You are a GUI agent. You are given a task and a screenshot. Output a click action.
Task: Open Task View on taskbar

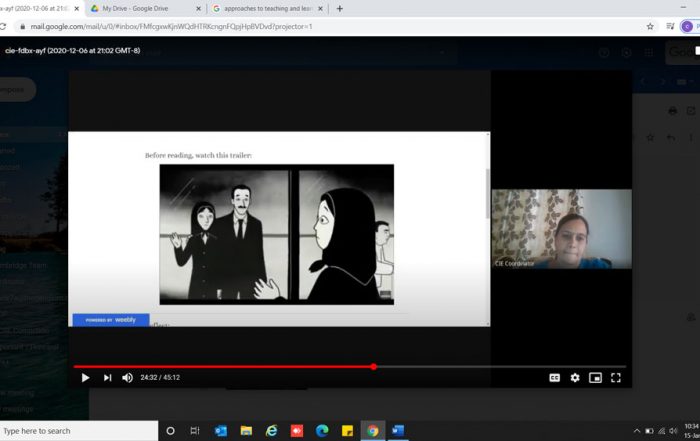(x=195, y=431)
